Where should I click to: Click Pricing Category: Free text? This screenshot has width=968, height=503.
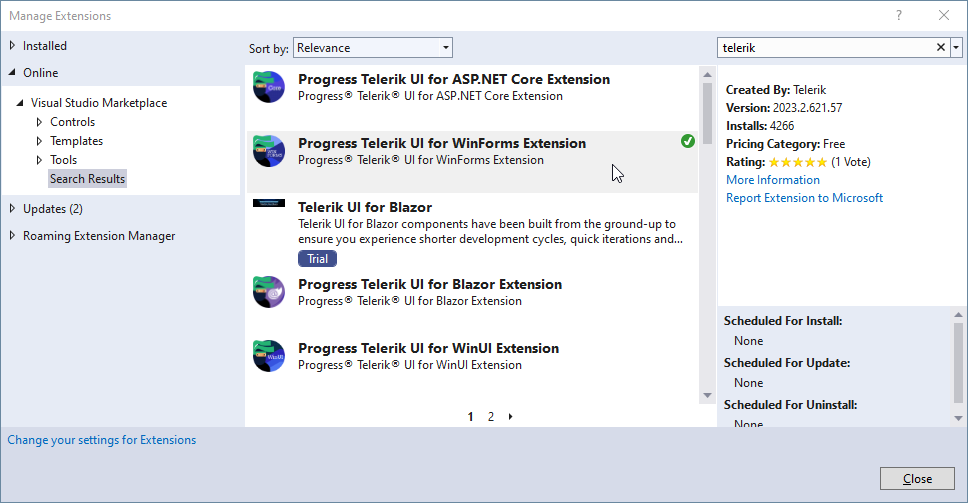click(x=785, y=144)
